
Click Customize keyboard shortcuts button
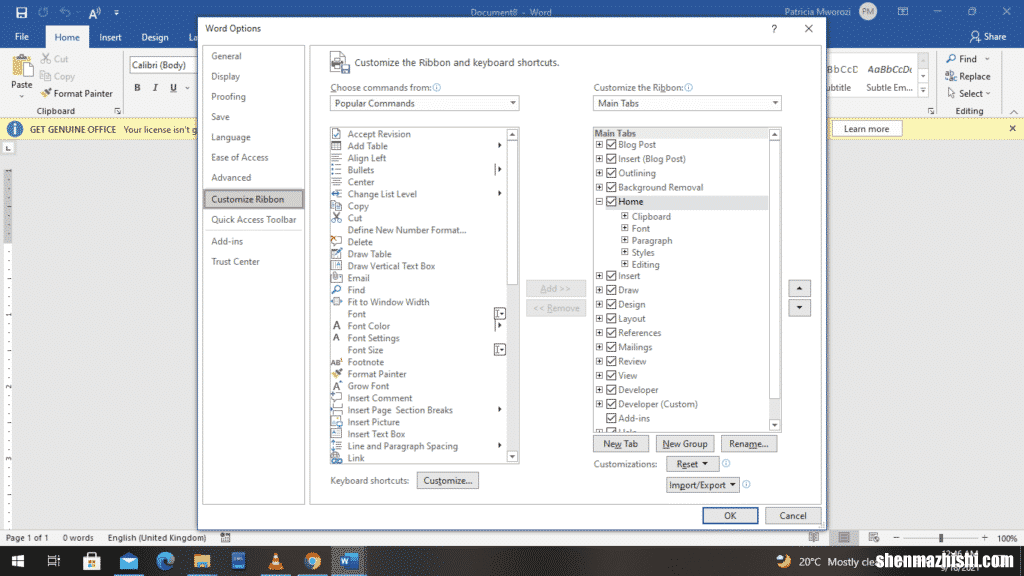pyautogui.click(x=447, y=481)
